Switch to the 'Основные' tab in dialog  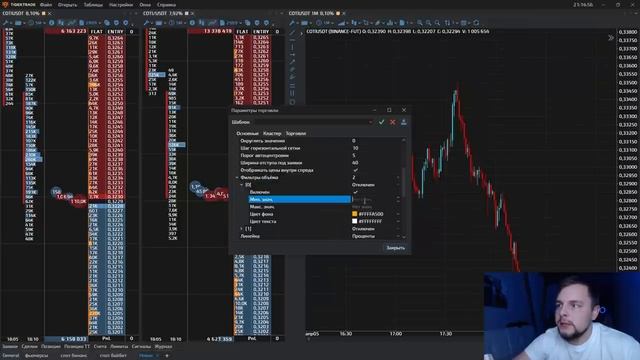point(247,133)
